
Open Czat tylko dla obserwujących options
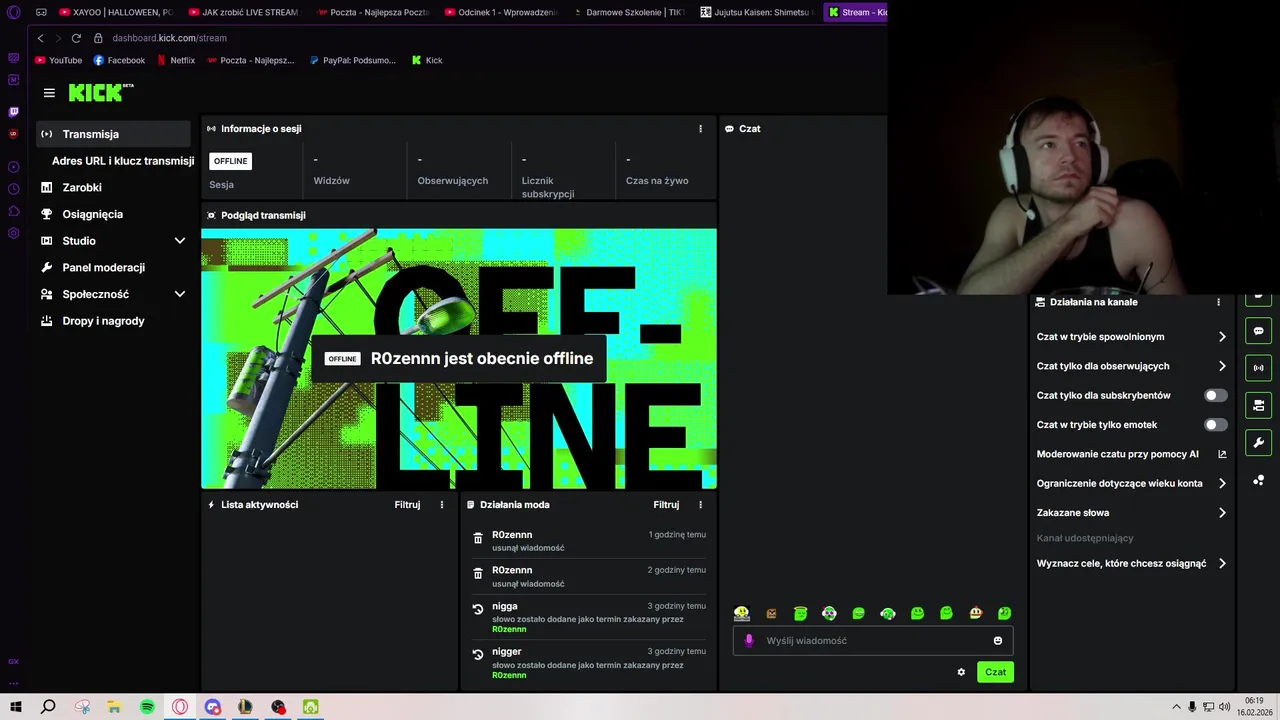point(1131,366)
